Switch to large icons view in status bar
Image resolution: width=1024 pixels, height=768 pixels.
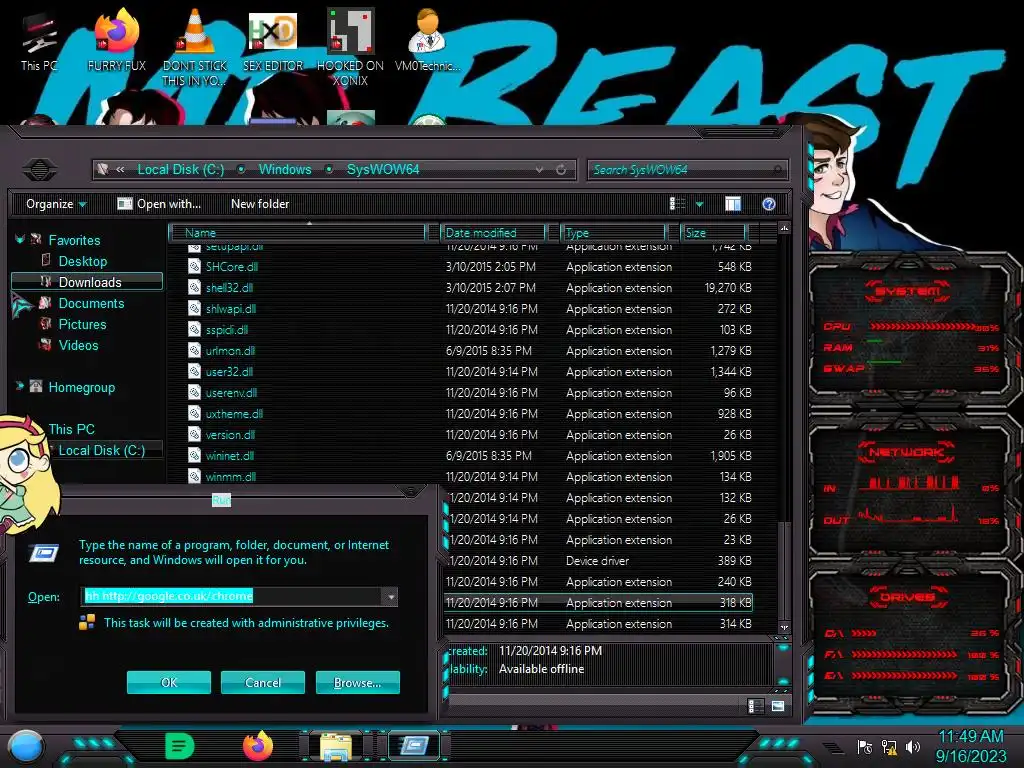[778, 706]
